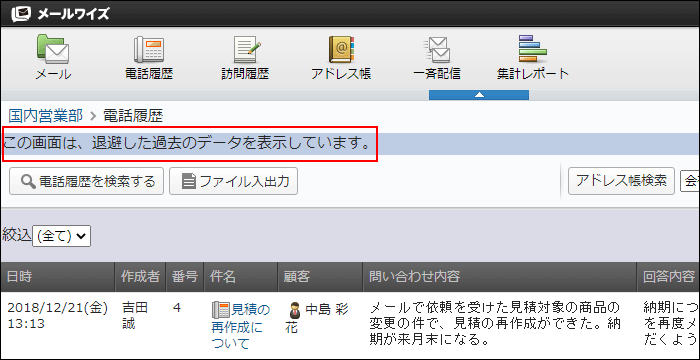700x360 pixels.
Task: Click the 件名 column header
Action: coord(241,277)
